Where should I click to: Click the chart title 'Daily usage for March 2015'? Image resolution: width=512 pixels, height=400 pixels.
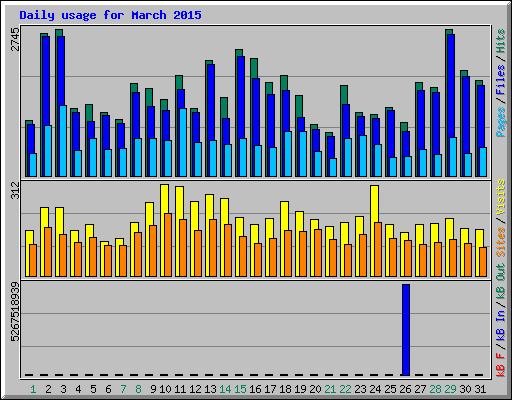(x=110, y=15)
